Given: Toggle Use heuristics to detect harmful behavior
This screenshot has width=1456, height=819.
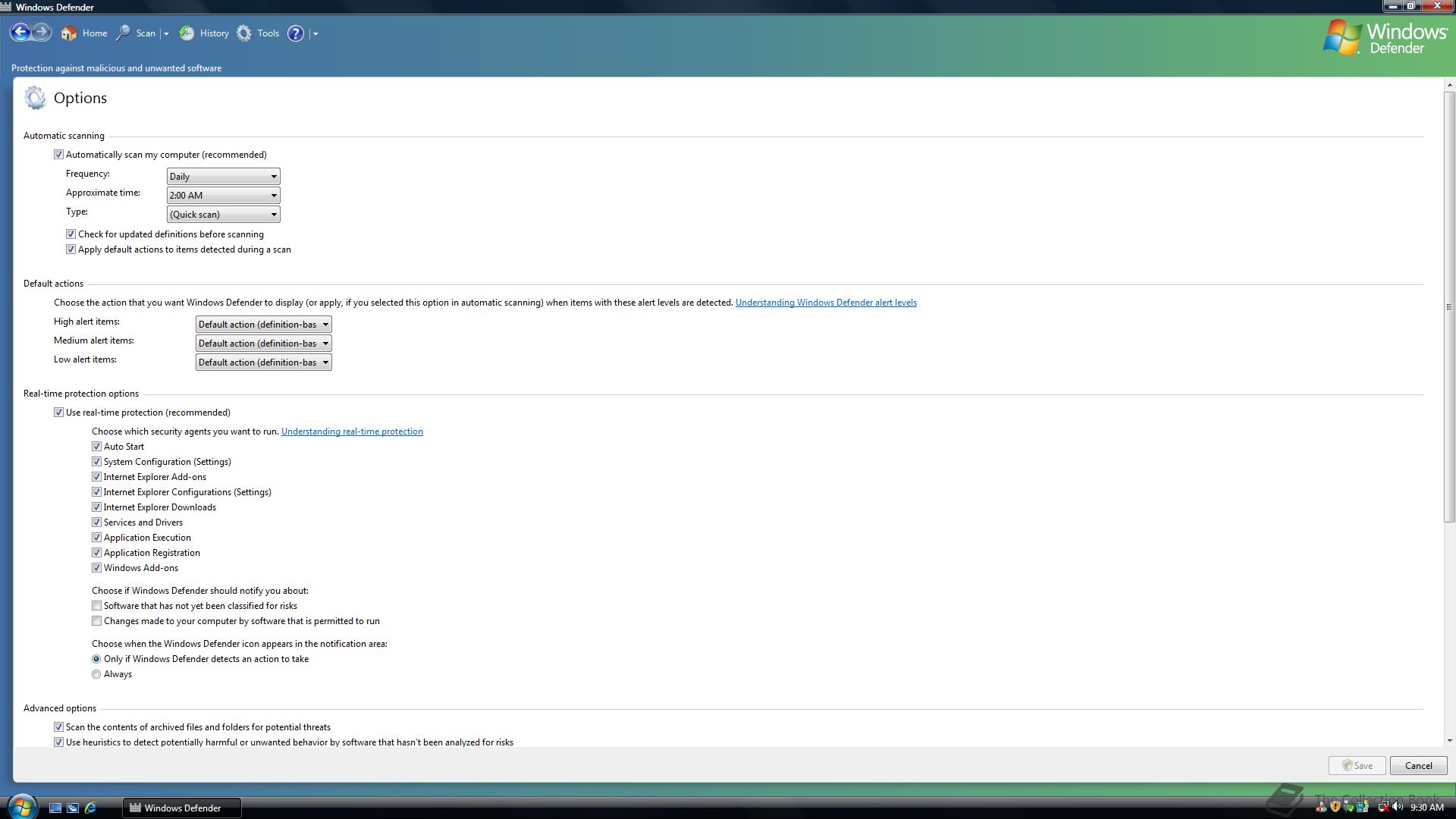Looking at the screenshot, I should point(58,742).
